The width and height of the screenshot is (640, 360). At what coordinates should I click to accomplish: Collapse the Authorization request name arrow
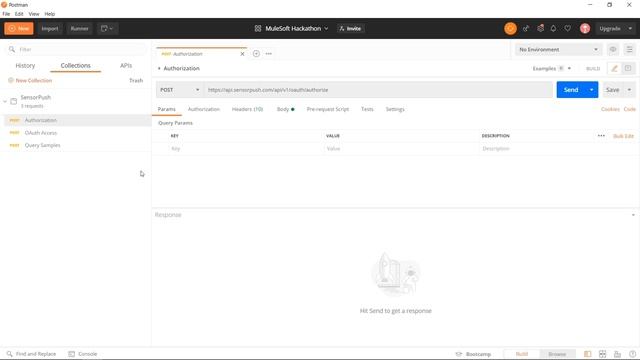[159, 69]
